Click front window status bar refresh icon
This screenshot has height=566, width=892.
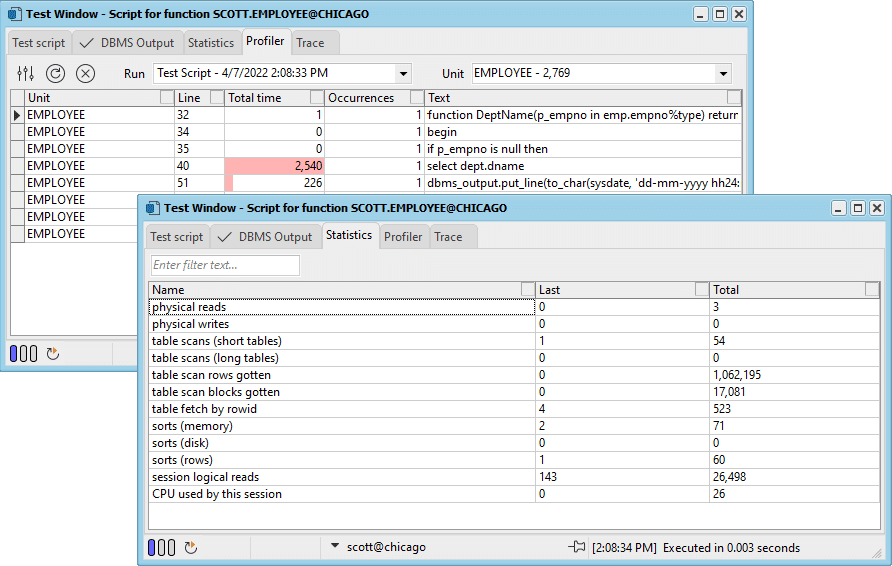[191, 548]
